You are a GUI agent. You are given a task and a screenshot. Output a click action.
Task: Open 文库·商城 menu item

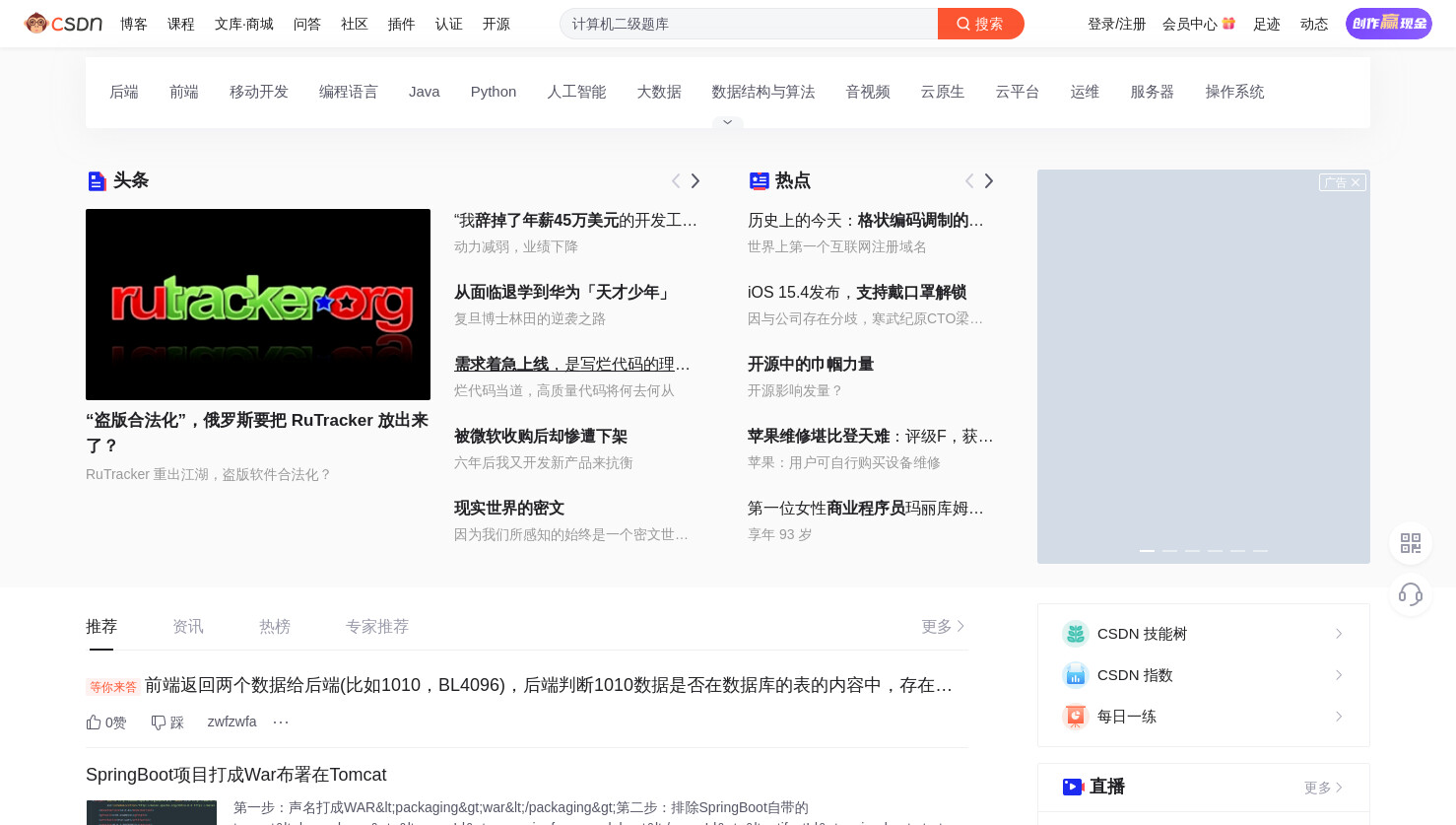244,24
